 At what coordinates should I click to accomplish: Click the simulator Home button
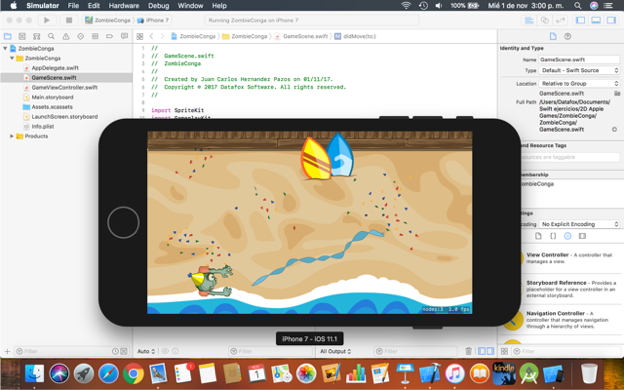123,222
